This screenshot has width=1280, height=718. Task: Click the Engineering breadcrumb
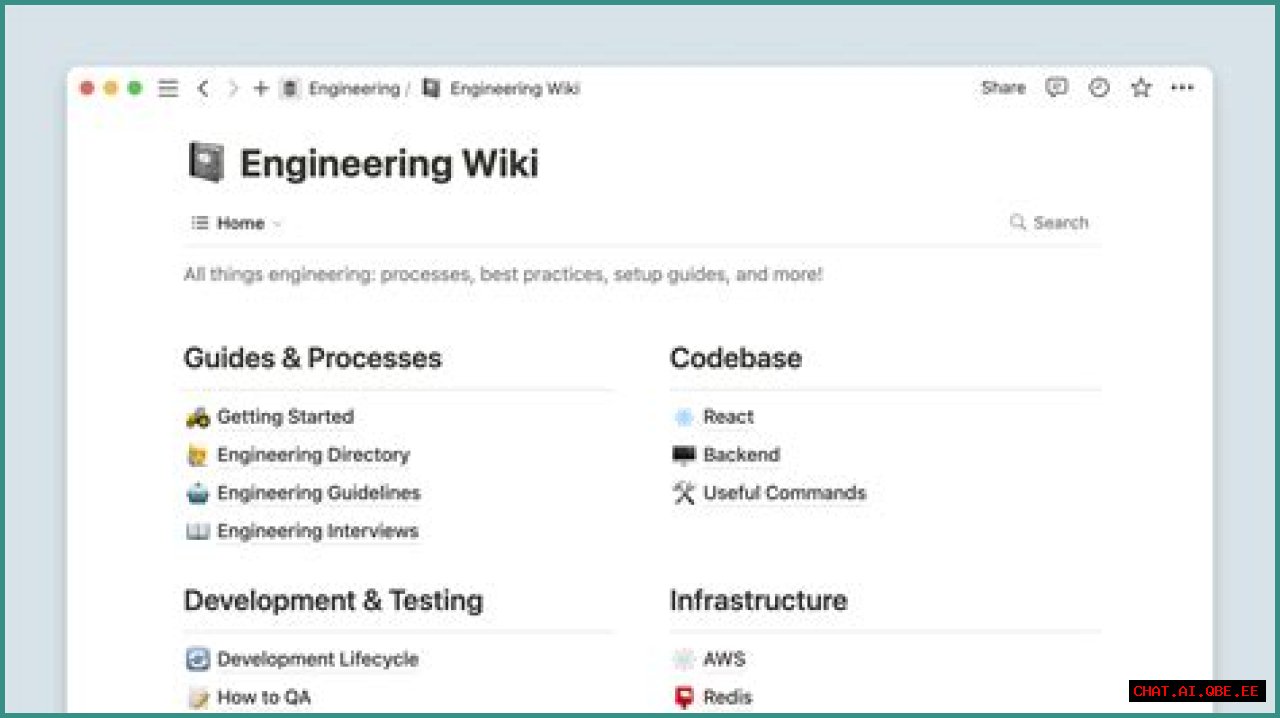[x=353, y=89]
